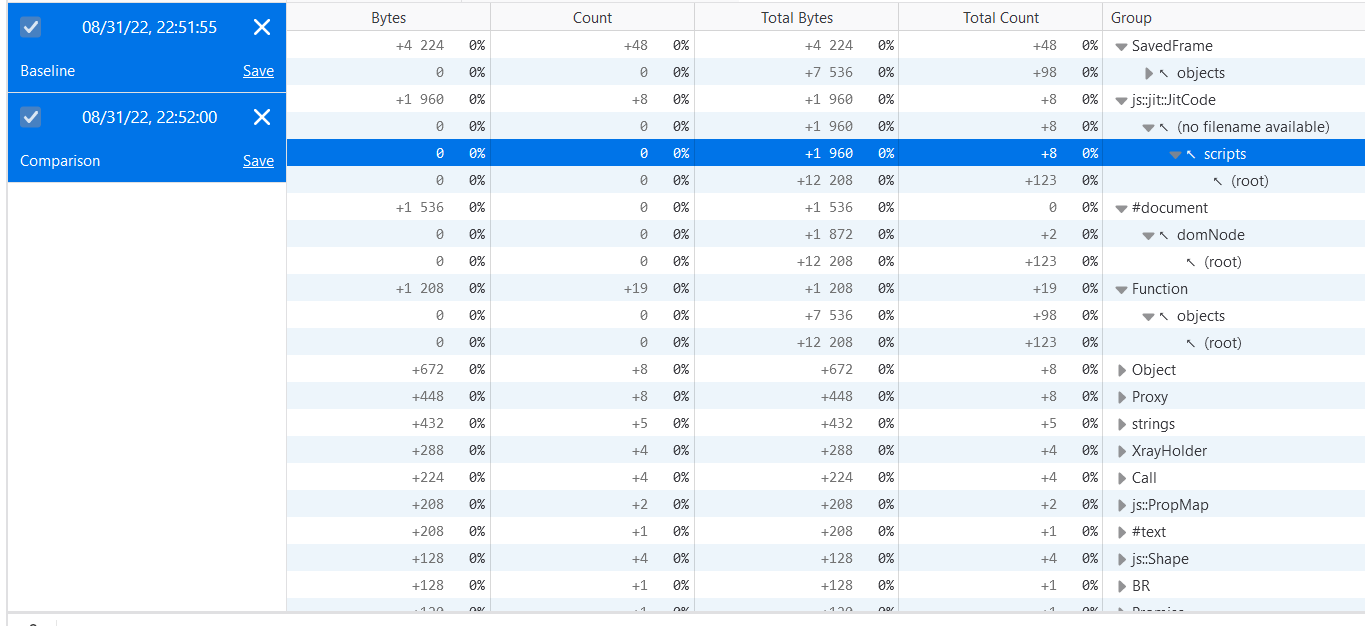
Task: Click the +48 count value for SavedFrame
Action: pos(635,46)
